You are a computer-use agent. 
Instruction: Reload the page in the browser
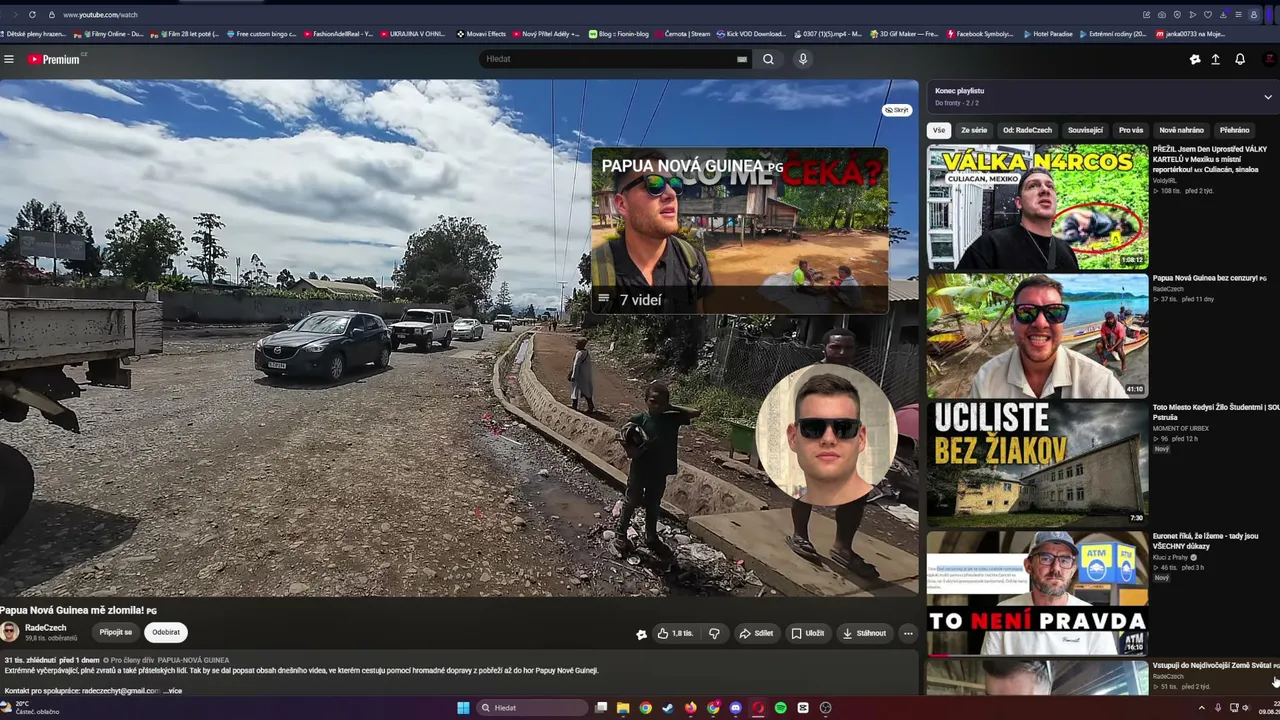[32, 15]
